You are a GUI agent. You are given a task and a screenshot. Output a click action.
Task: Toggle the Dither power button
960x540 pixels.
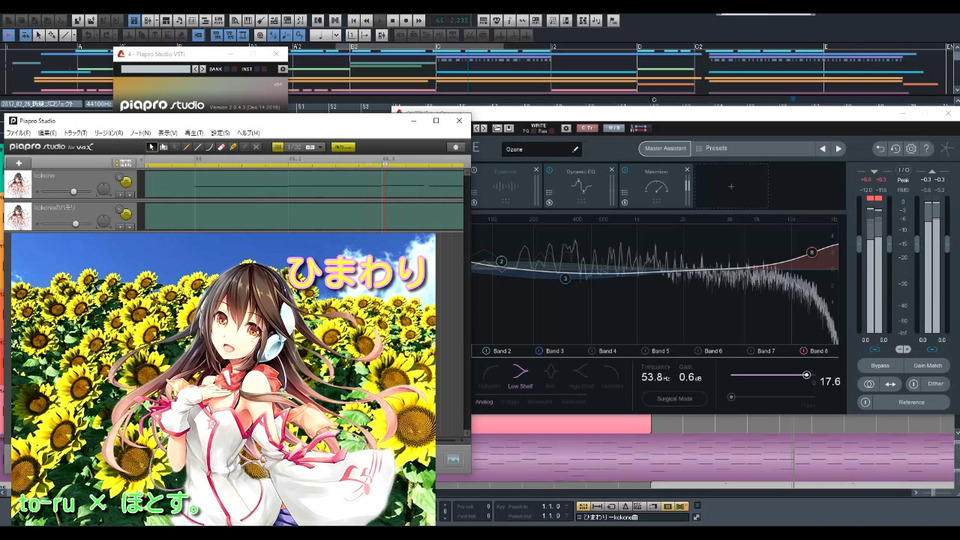pos(912,384)
